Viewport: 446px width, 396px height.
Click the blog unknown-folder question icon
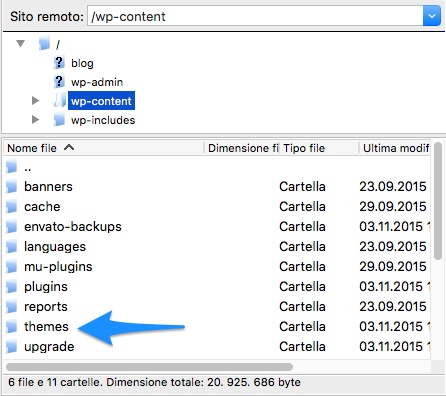[x=59, y=63]
